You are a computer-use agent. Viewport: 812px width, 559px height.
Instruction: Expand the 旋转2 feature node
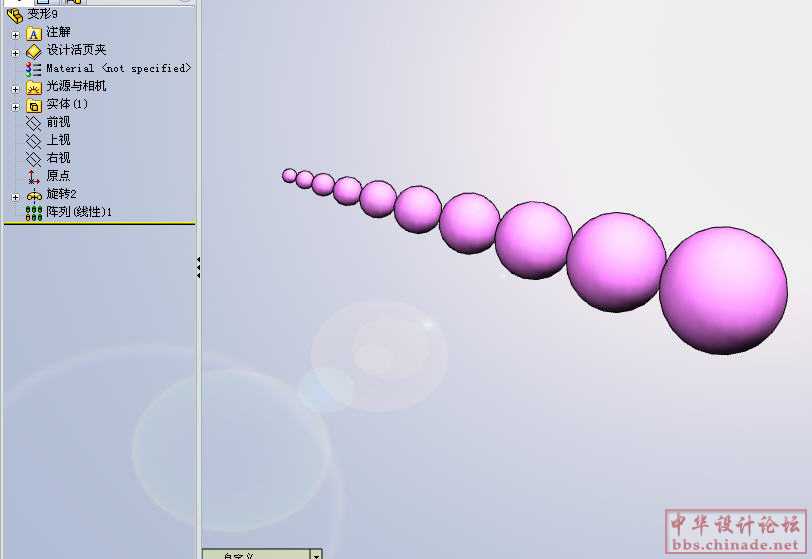(x=15, y=197)
